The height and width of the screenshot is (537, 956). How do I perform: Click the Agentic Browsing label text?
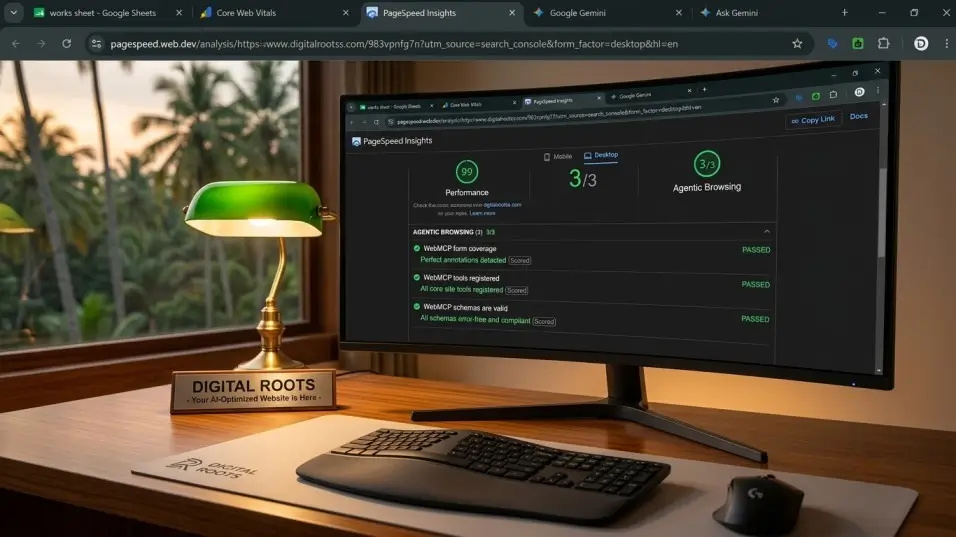tap(707, 188)
